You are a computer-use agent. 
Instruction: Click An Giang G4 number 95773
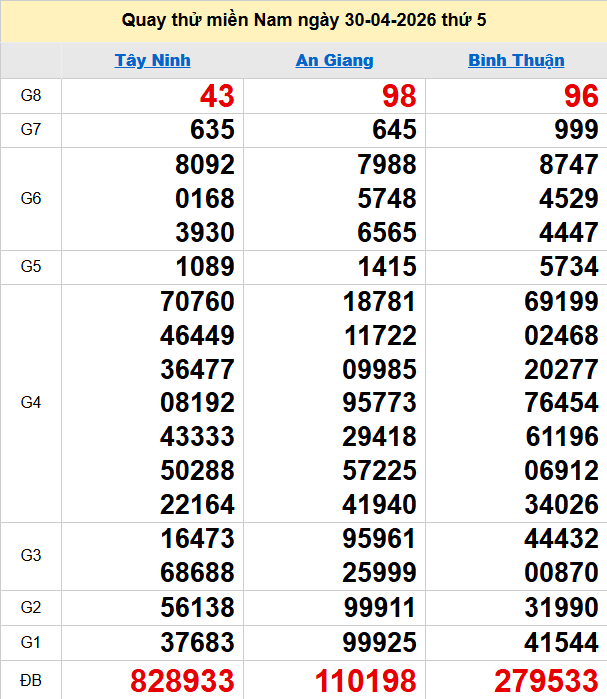pos(379,403)
